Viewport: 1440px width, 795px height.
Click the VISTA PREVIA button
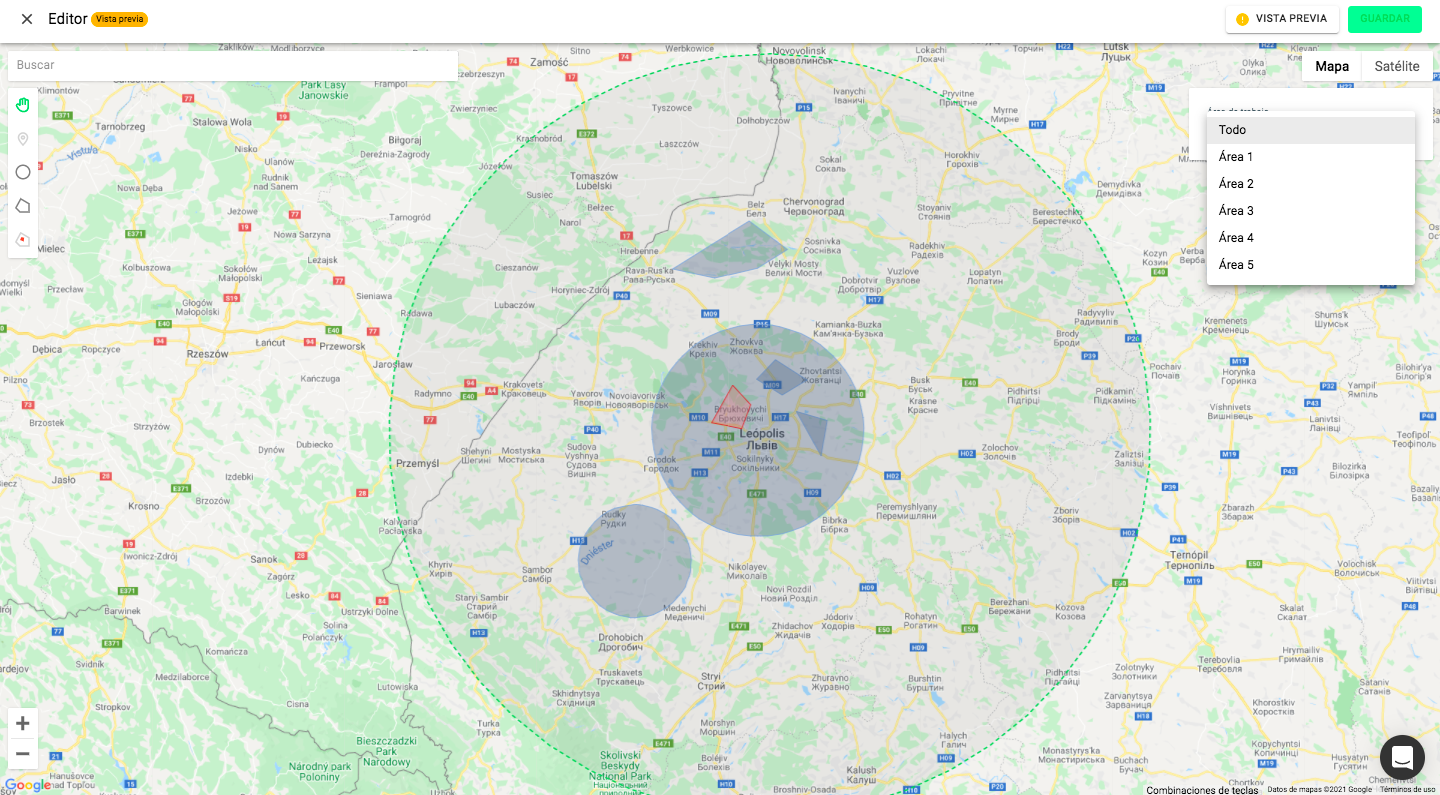point(1282,19)
